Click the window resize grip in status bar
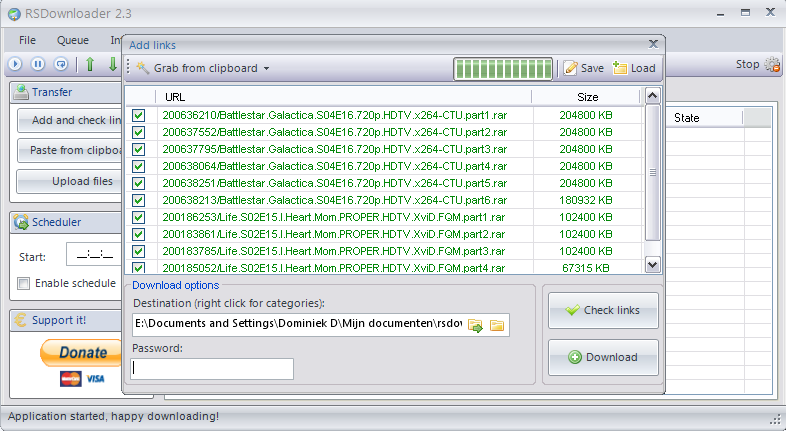 [774, 418]
